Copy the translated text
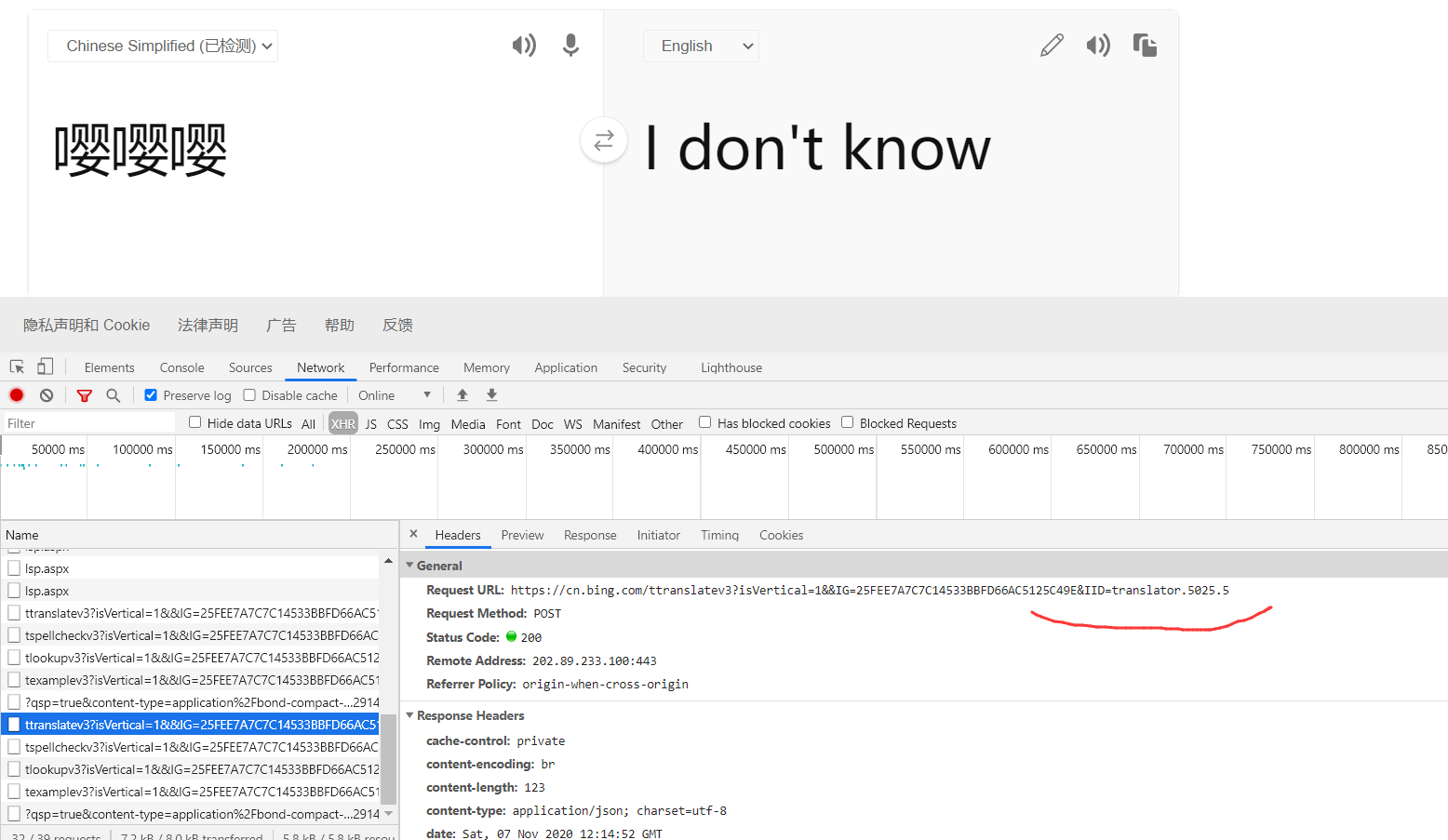1448x840 pixels. [1145, 45]
